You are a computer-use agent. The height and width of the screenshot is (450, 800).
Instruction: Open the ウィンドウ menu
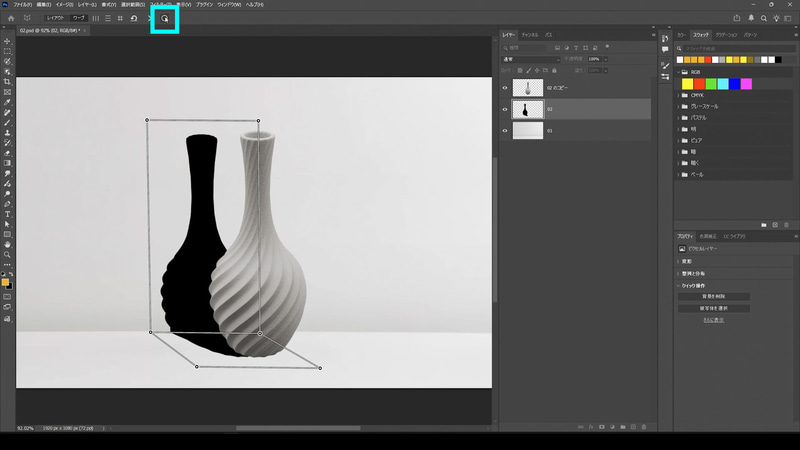click(229, 5)
